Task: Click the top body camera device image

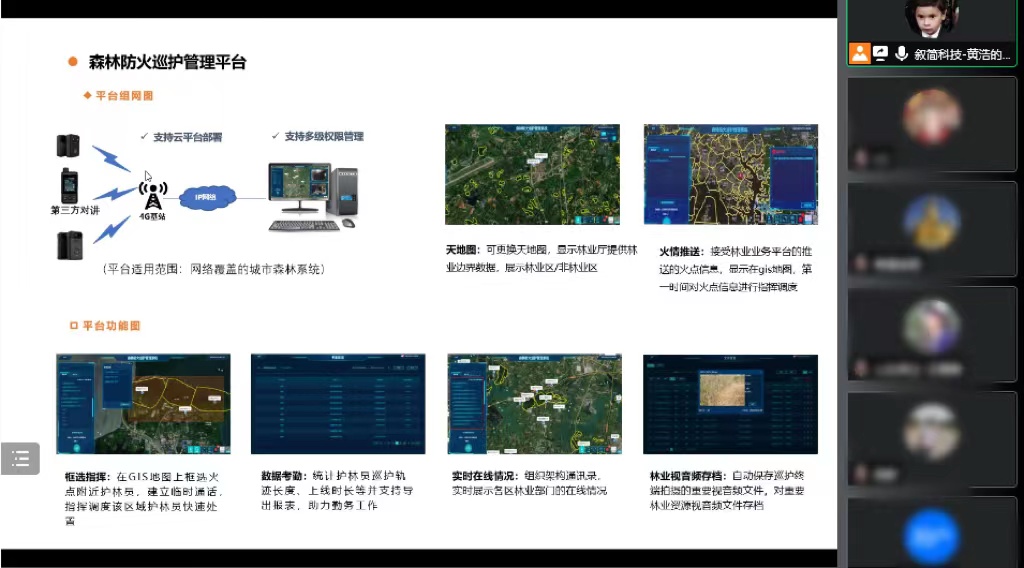Action: [69, 145]
